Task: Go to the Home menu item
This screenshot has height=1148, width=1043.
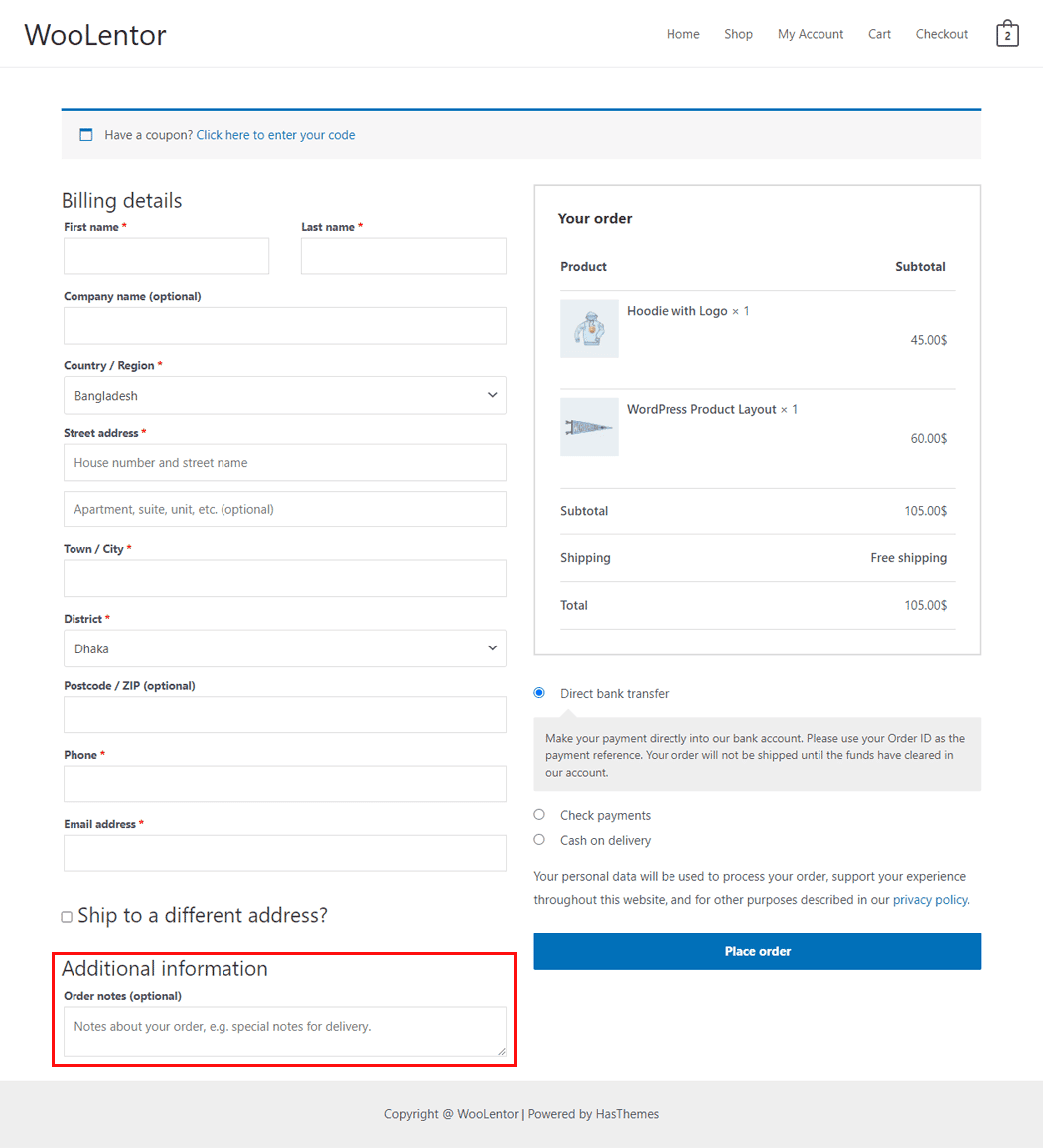Action: click(682, 34)
